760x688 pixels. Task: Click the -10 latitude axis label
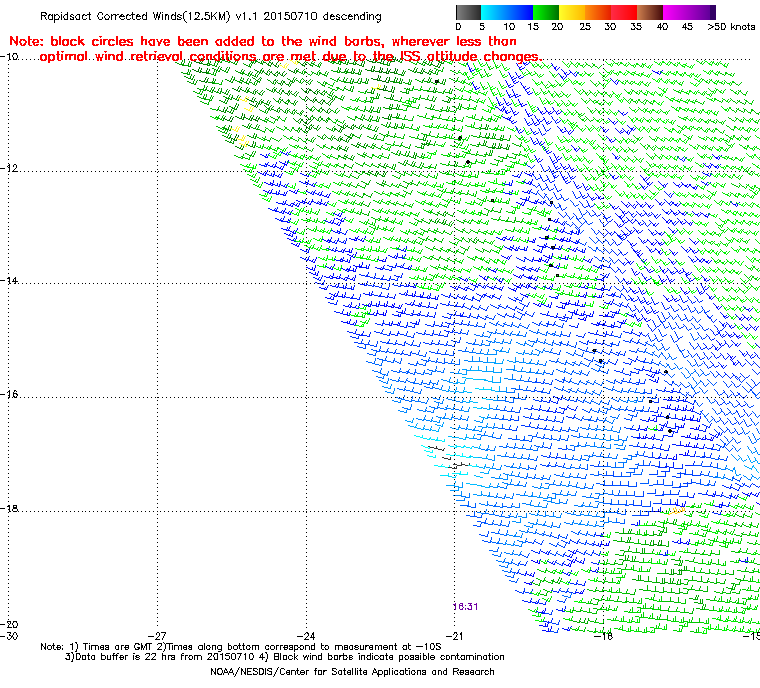click(9, 57)
